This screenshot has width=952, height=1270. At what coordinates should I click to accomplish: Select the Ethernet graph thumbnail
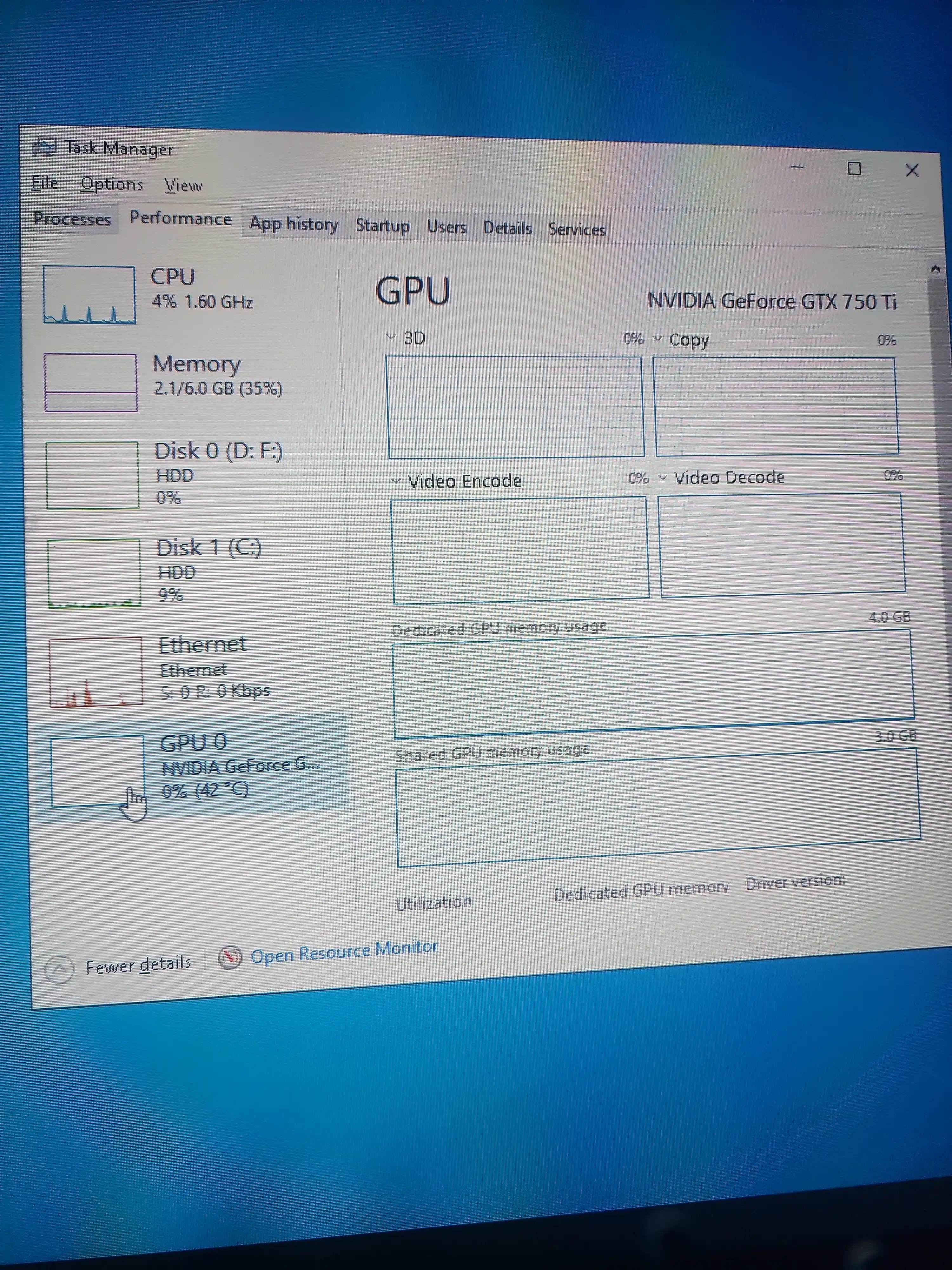[x=96, y=672]
